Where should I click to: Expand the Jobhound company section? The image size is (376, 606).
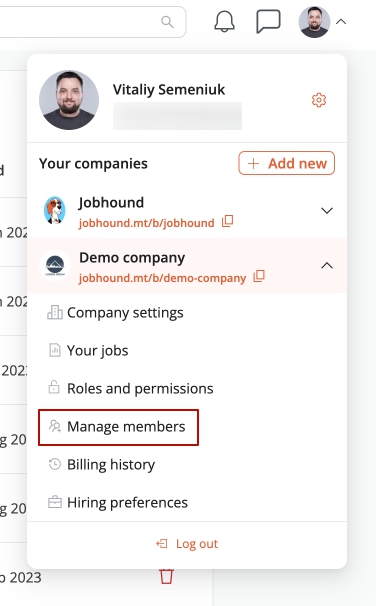pos(327,210)
